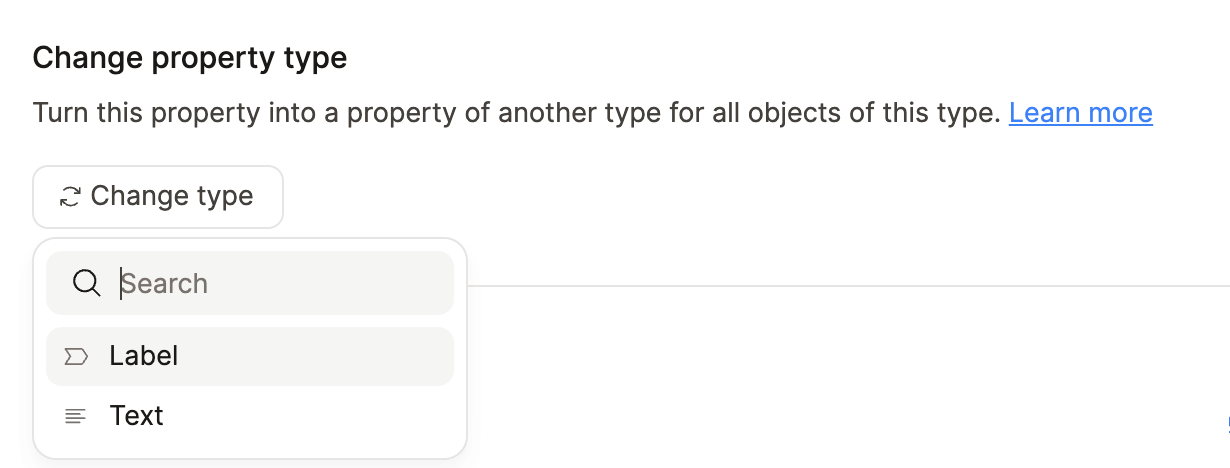Click the word Label in the menu
Viewport: 1230px width, 468px height.
[144, 356]
